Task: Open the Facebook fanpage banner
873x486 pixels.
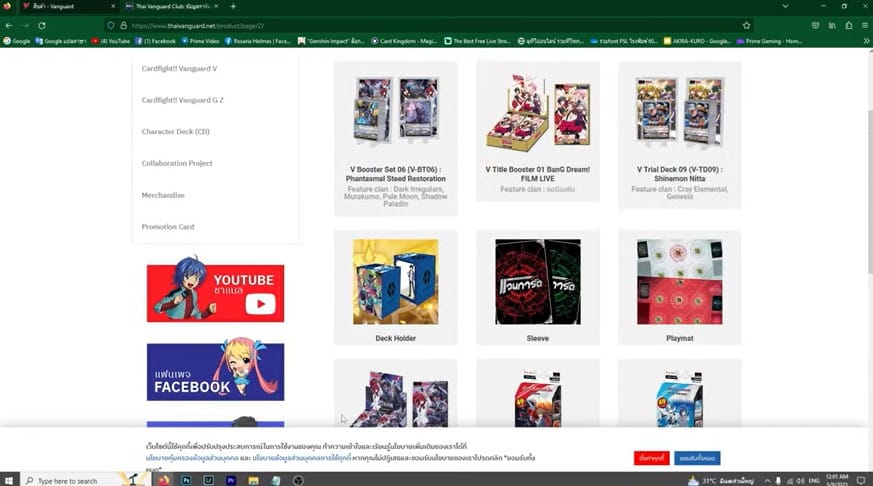Action: (x=215, y=370)
